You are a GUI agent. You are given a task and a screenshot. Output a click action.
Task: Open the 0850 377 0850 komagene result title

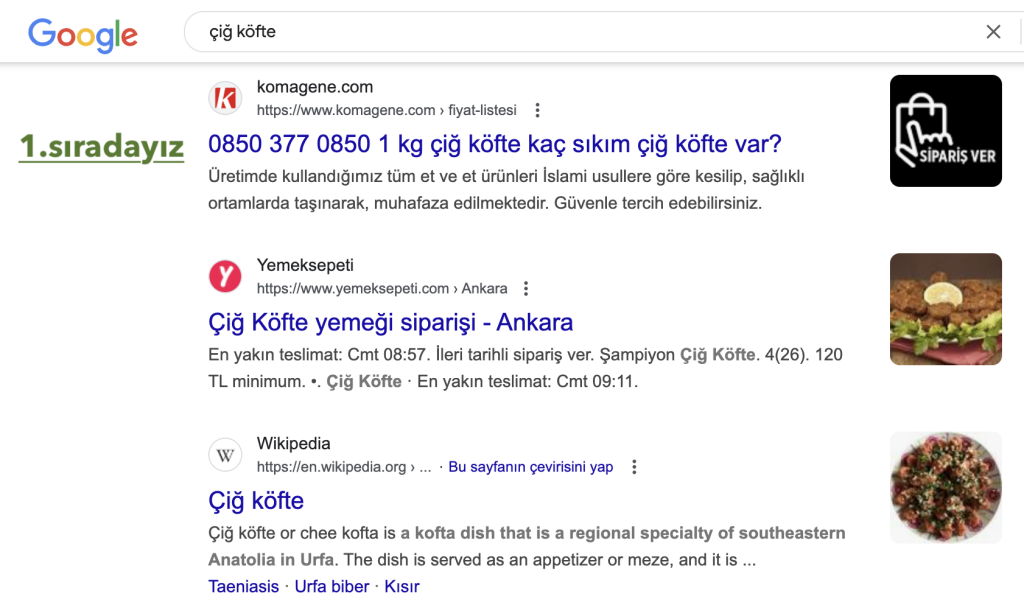494,144
